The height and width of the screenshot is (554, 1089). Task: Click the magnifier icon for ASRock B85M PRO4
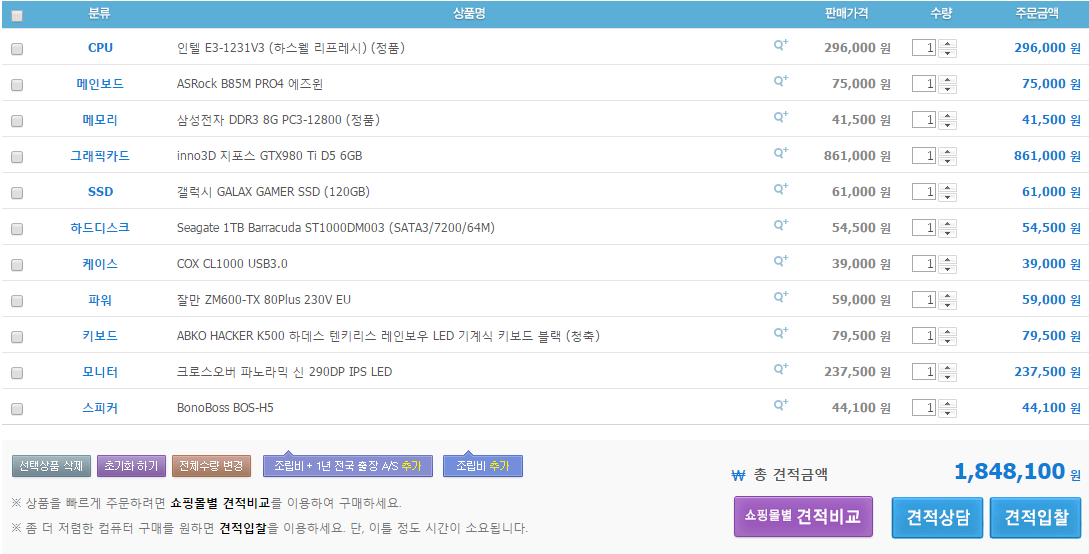(x=781, y=81)
